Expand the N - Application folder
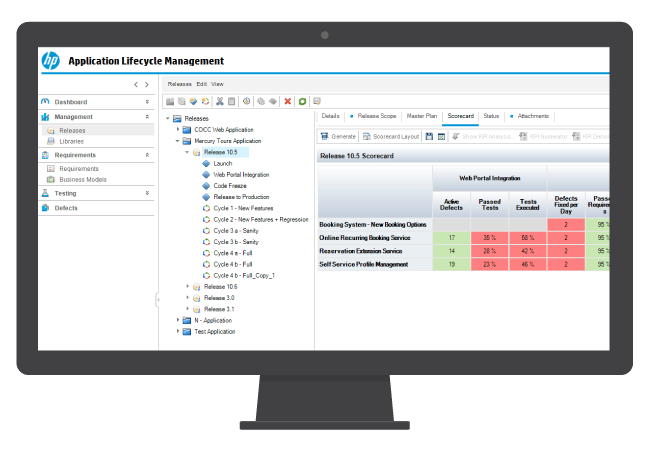Viewport: 650px width, 450px height. (178, 320)
